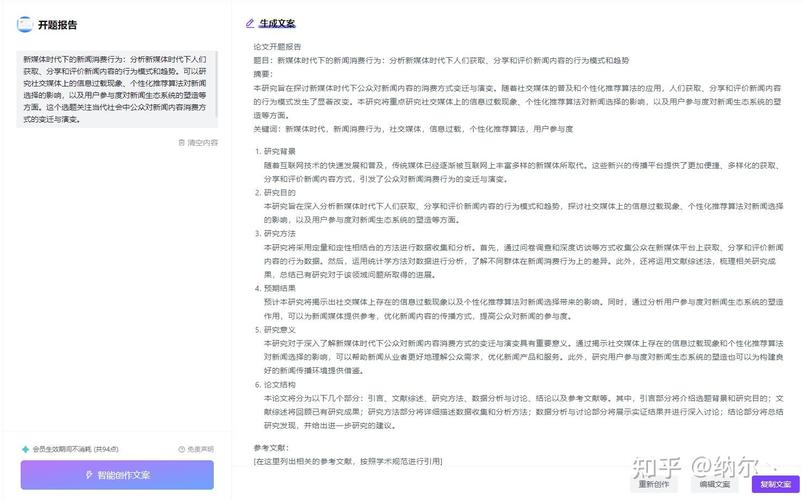This screenshot has height=500, width=803.
Task: Click the purple 复制文案 button
Action: [775, 484]
